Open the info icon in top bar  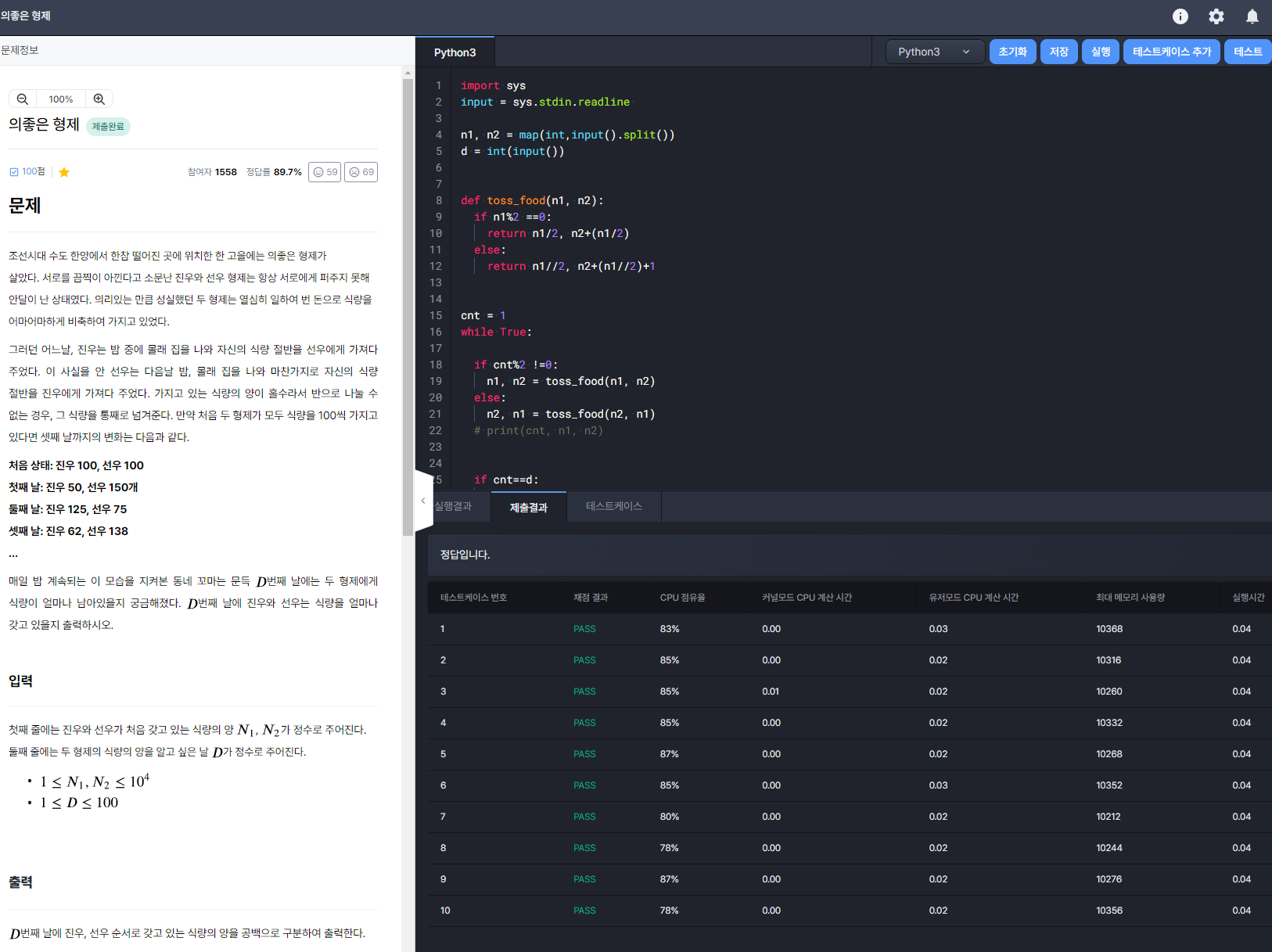click(1180, 16)
